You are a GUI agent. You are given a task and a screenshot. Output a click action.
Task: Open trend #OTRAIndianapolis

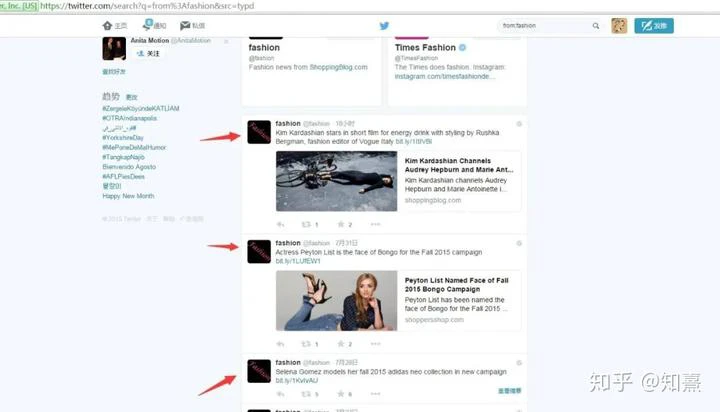pyautogui.click(x=129, y=118)
